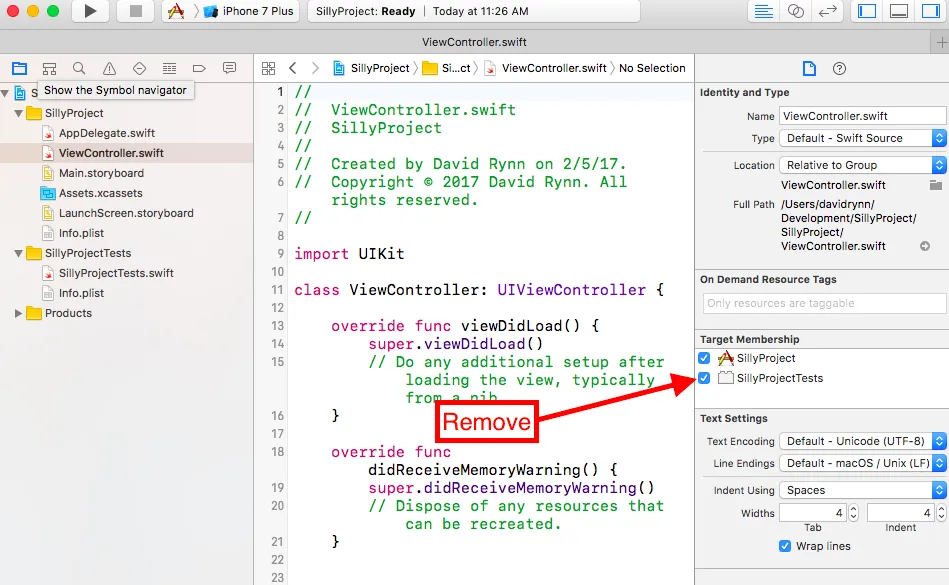The height and width of the screenshot is (585, 949).
Task: Show the Report navigator
Action: (x=229, y=68)
